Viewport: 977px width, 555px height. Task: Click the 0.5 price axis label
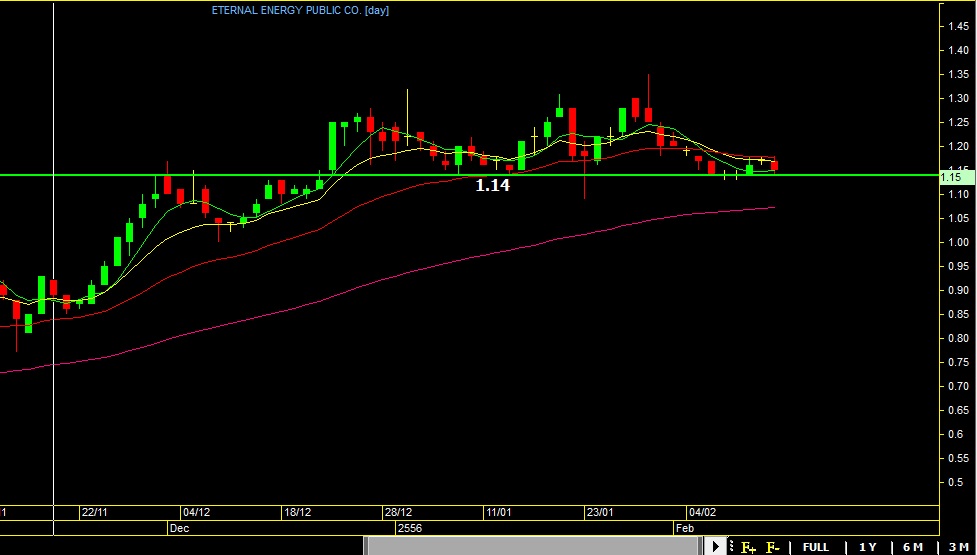[956, 482]
